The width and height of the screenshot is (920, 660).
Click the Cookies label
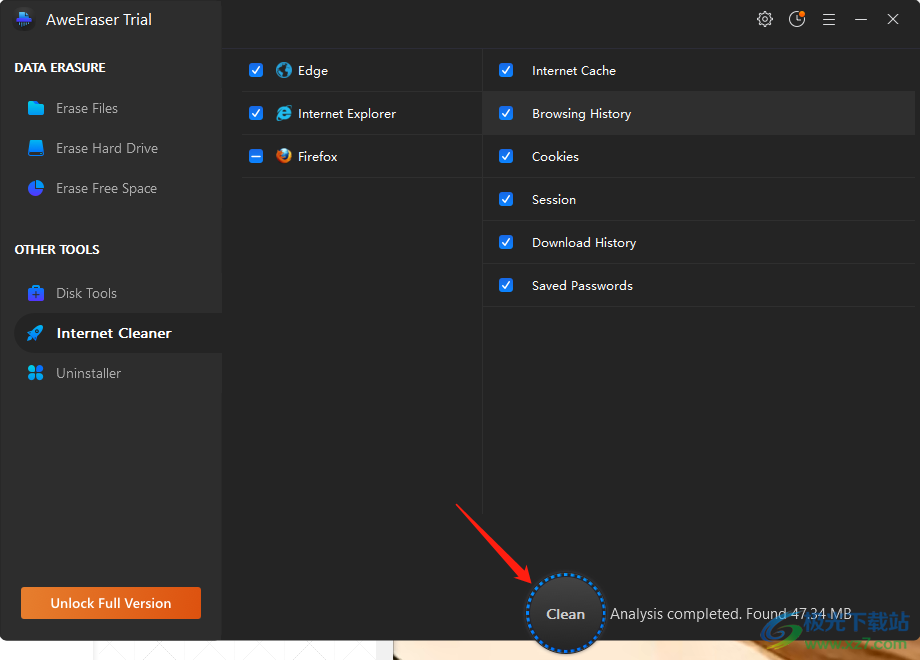point(555,157)
